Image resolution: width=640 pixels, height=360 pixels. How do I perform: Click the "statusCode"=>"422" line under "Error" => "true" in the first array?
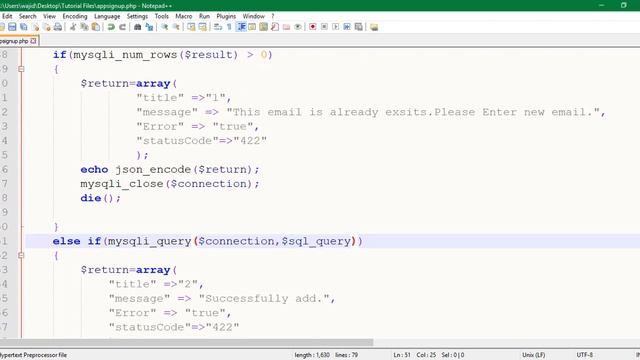201,141
